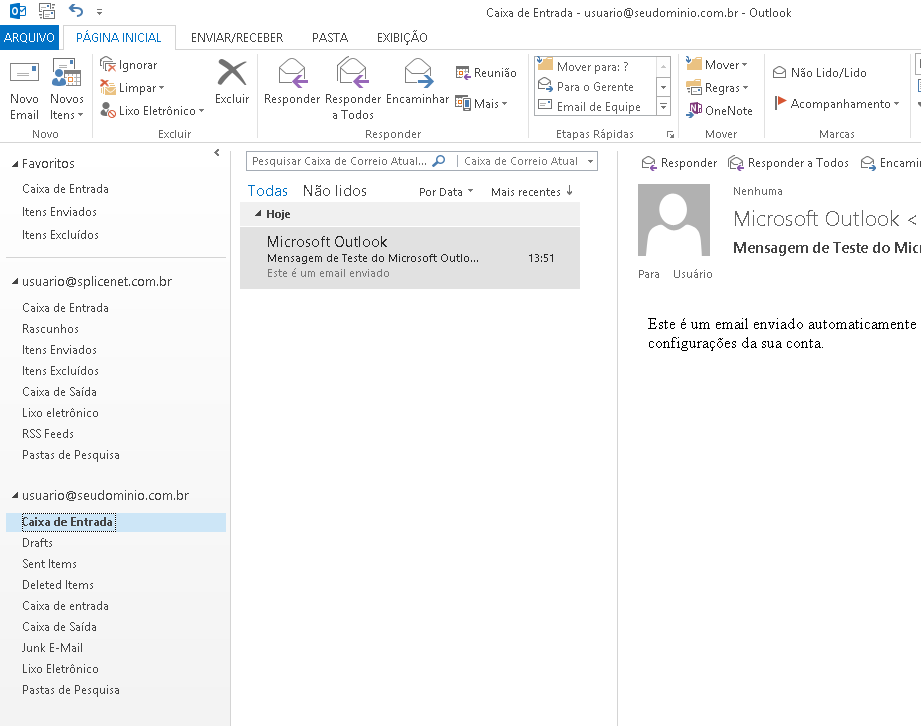Click Responder a Todos ribbon icon

pos(353,75)
